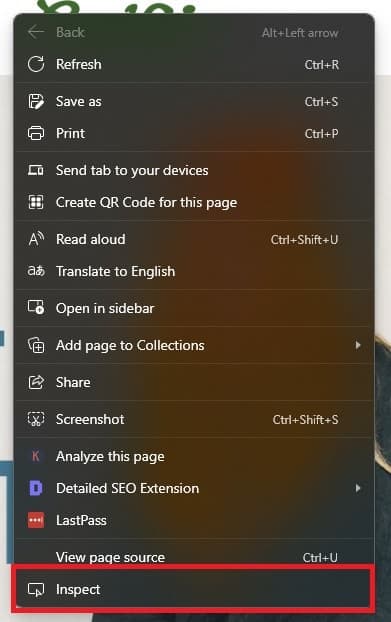Click the Save as disk icon
This screenshot has width=391, height=622.
click(36, 102)
